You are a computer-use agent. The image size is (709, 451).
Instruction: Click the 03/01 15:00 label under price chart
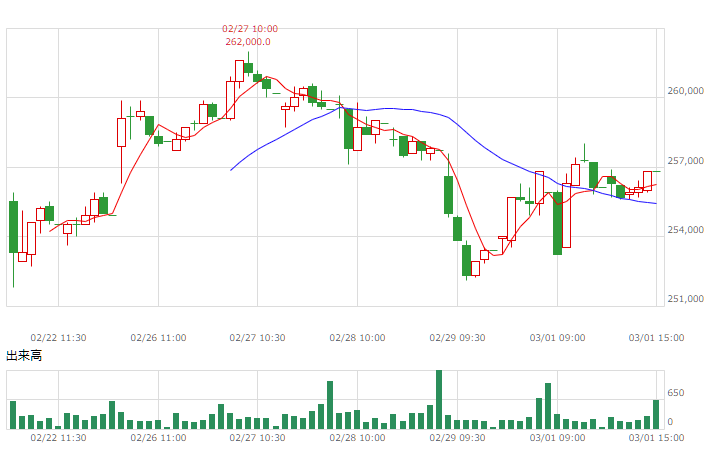[656, 338]
